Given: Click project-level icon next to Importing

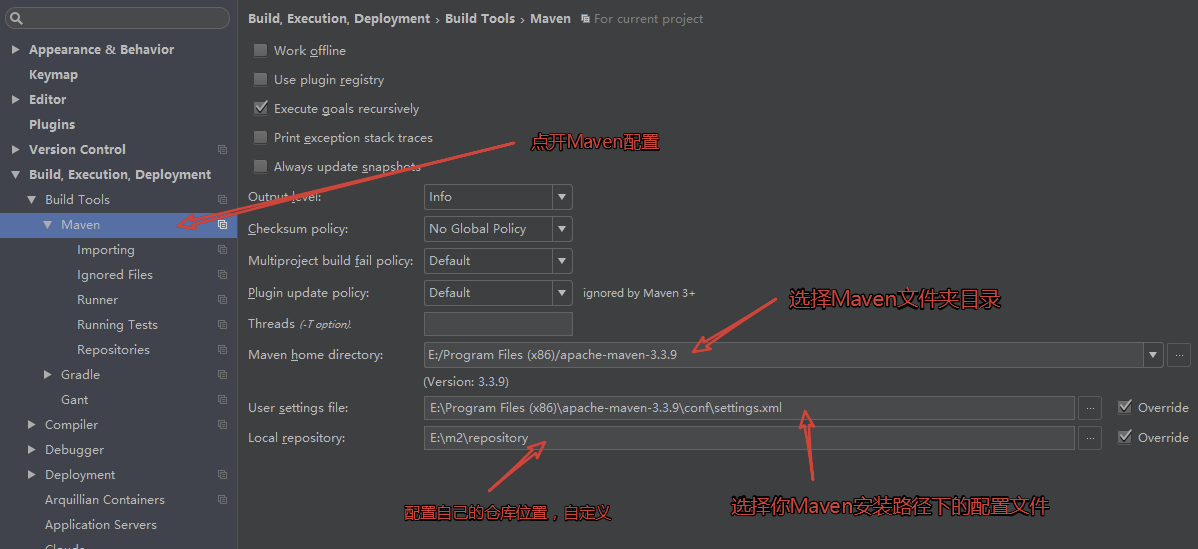Looking at the screenshot, I should tap(222, 250).
